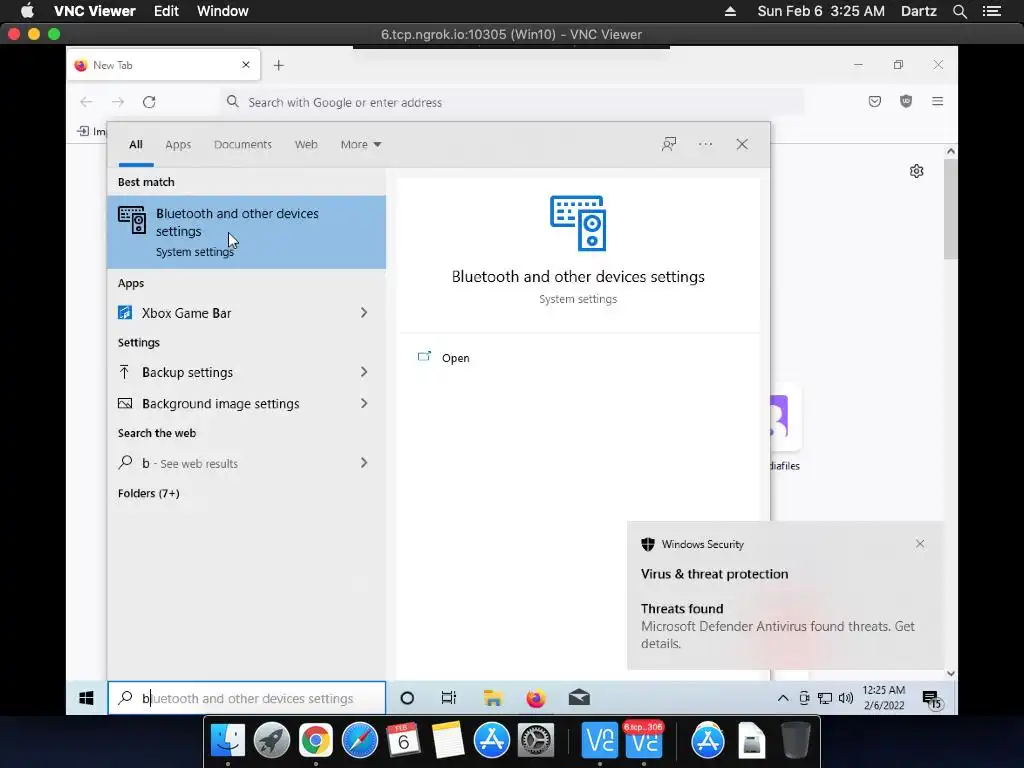The width and height of the screenshot is (1024, 768).
Task: Open Launchpad from the Dock
Action: (x=272, y=741)
